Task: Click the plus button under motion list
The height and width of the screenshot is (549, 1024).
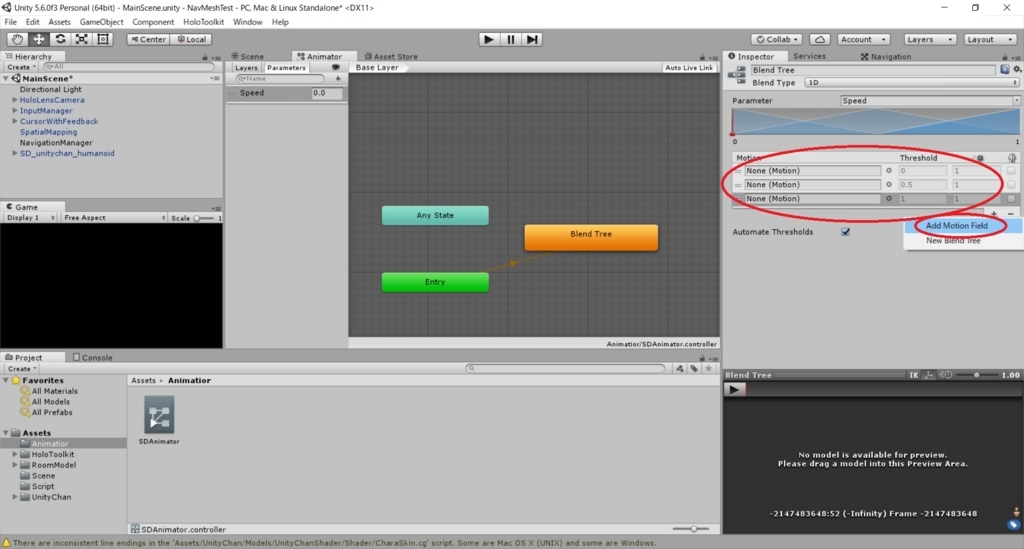Action: (x=994, y=213)
